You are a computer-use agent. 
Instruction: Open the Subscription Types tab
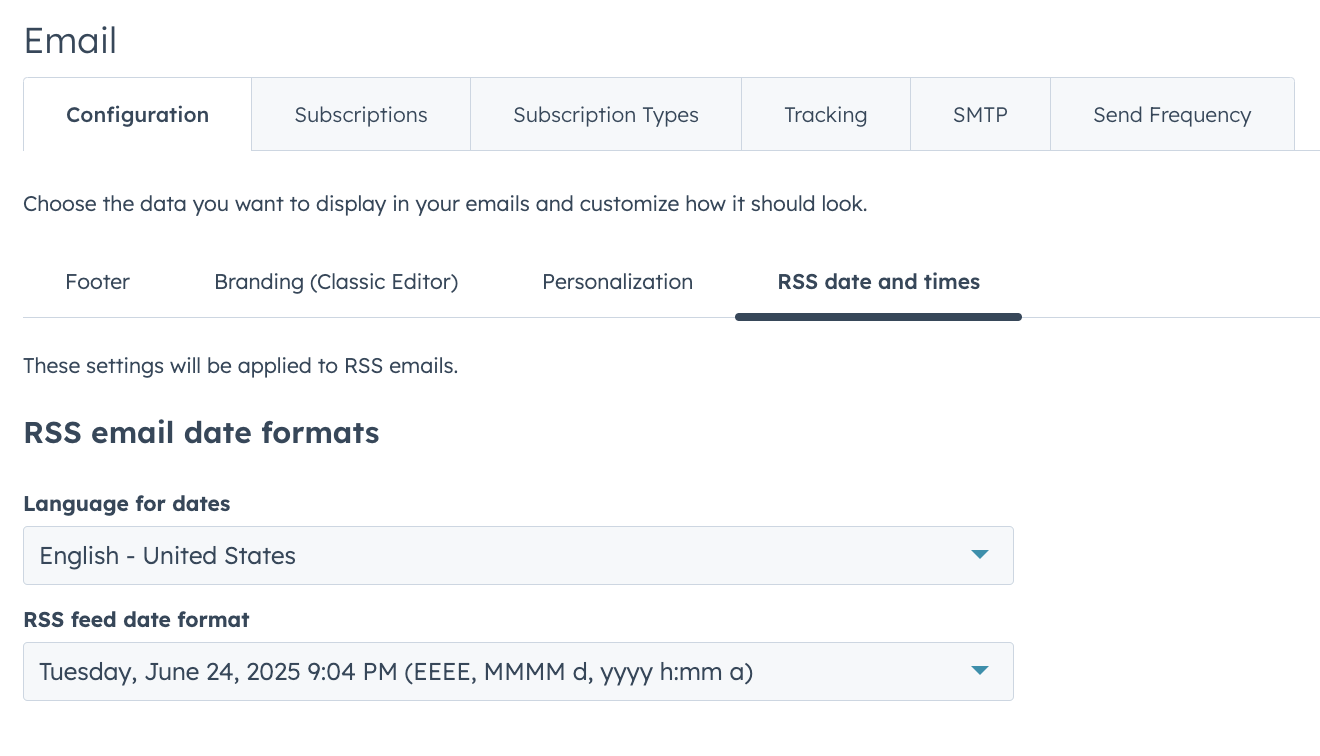coord(605,114)
